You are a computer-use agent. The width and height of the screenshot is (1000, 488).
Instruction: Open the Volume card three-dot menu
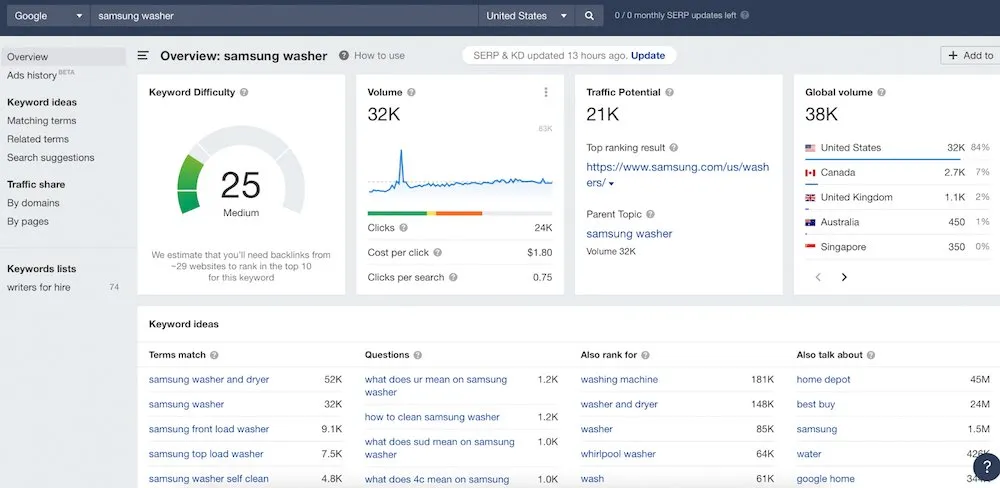546,93
